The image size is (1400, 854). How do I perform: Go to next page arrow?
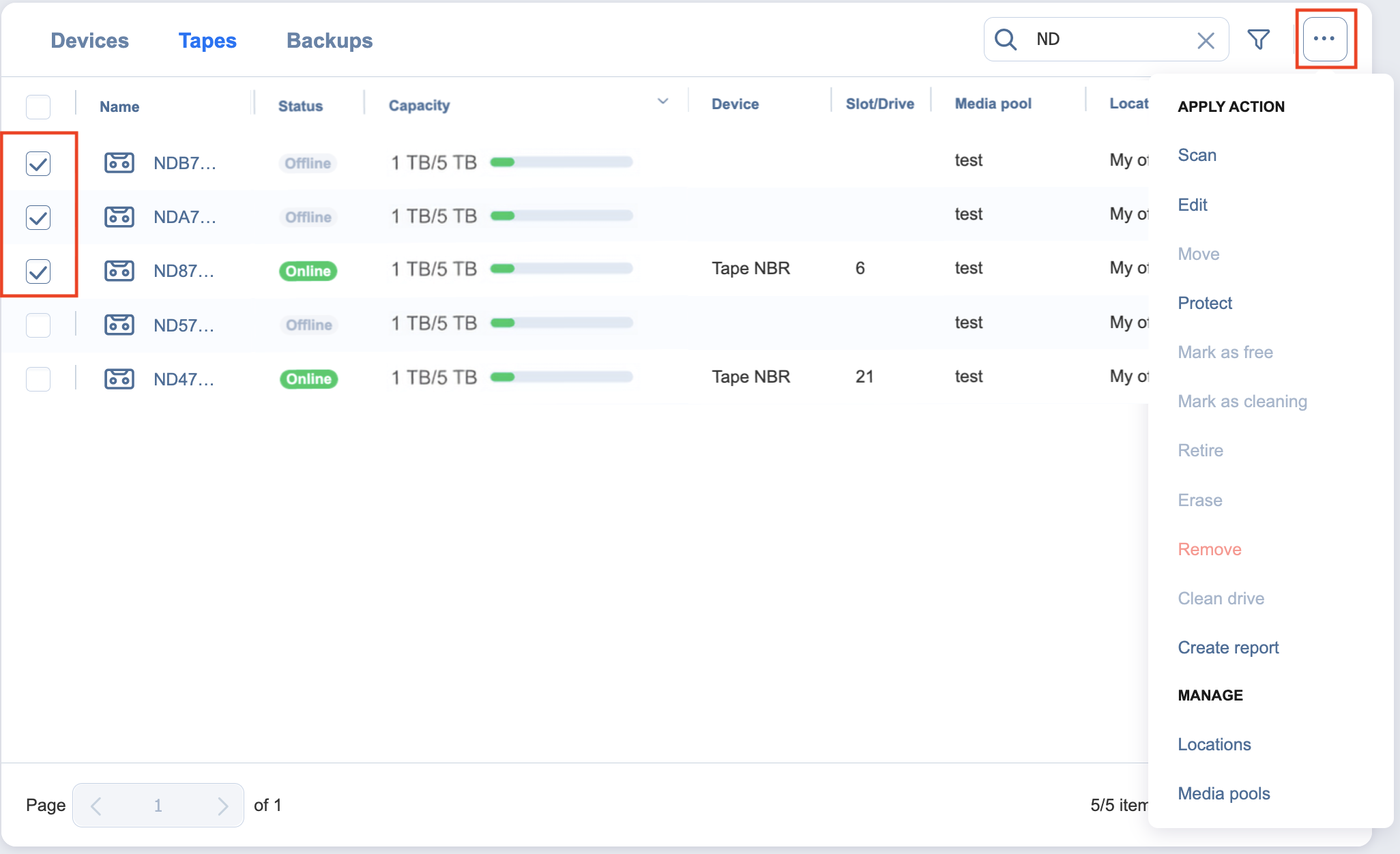tap(222, 806)
